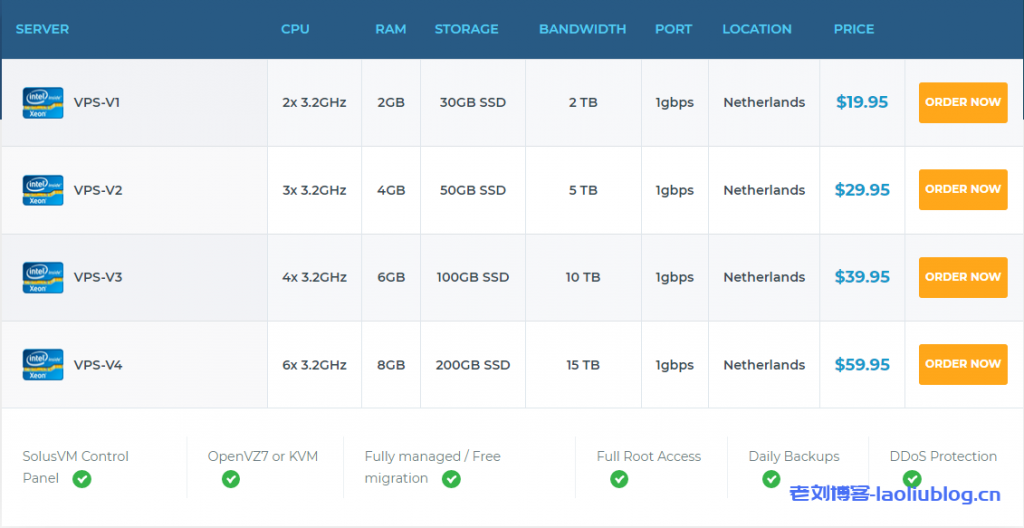Click green checkmark under DDoS Protection

(x=912, y=479)
